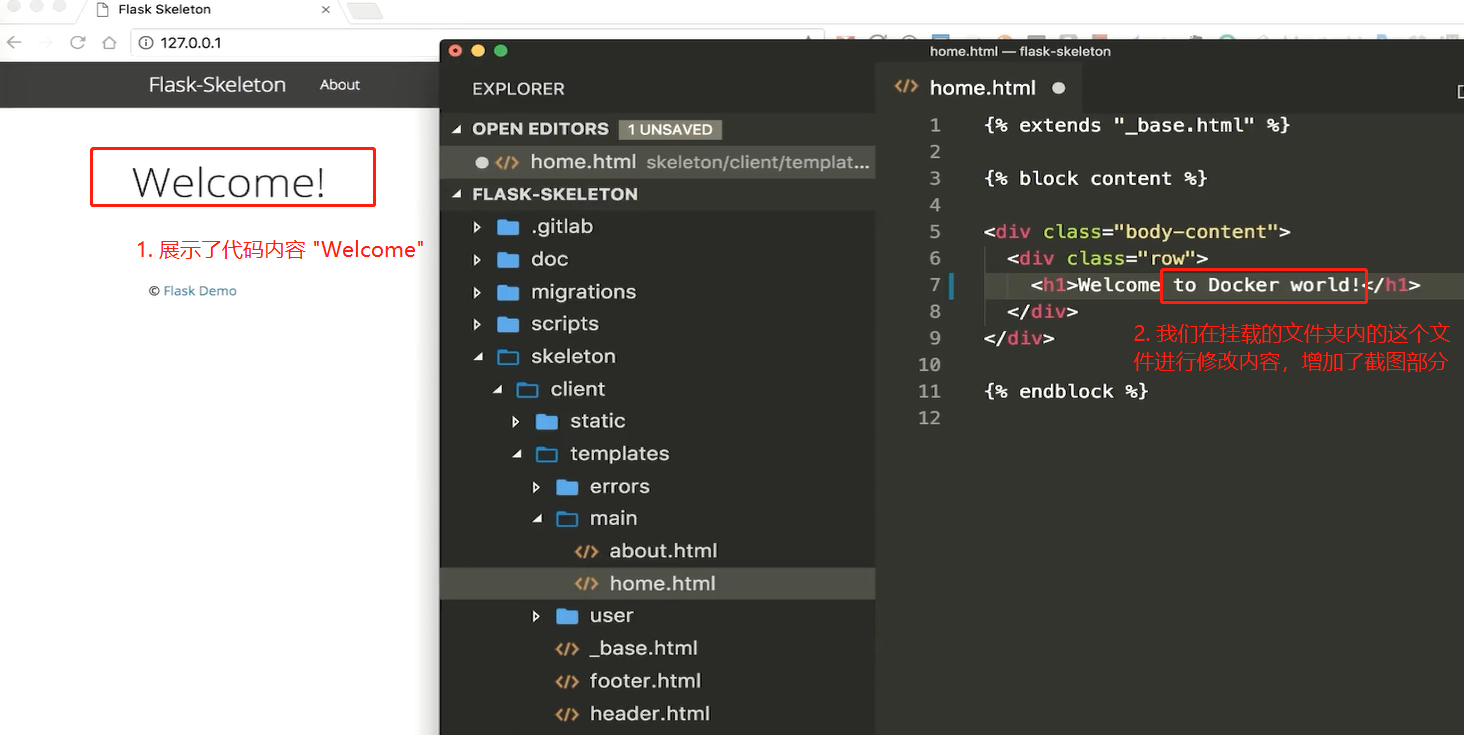Expand the .gitlab folder arrow
This screenshot has width=1464, height=735.
(478, 227)
